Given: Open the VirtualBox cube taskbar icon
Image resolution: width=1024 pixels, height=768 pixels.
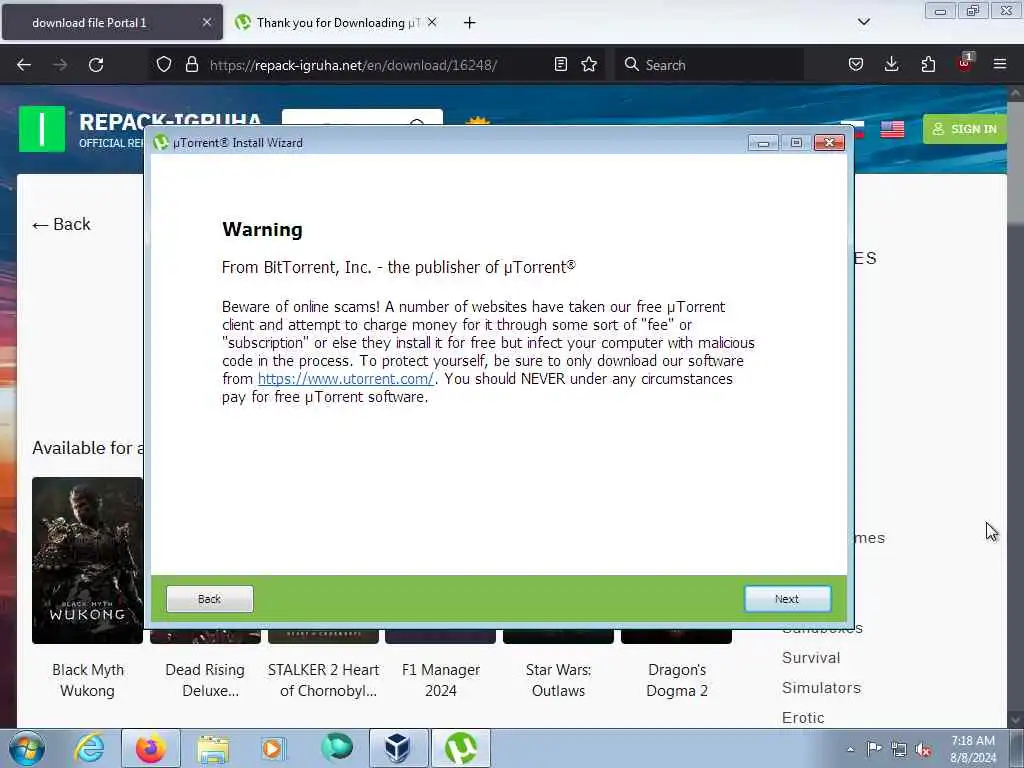Looking at the screenshot, I should (398, 748).
